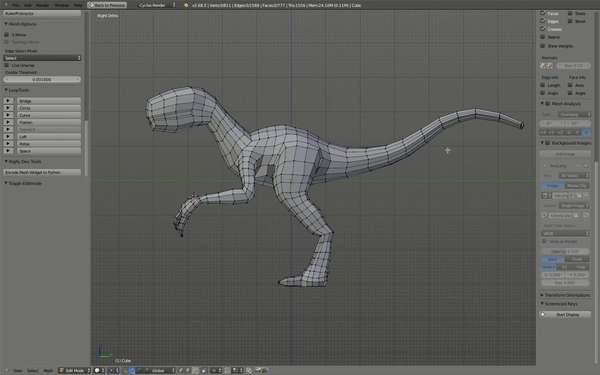
Task: Toggle Creases overlay checkbox
Action: click(x=543, y=29)
